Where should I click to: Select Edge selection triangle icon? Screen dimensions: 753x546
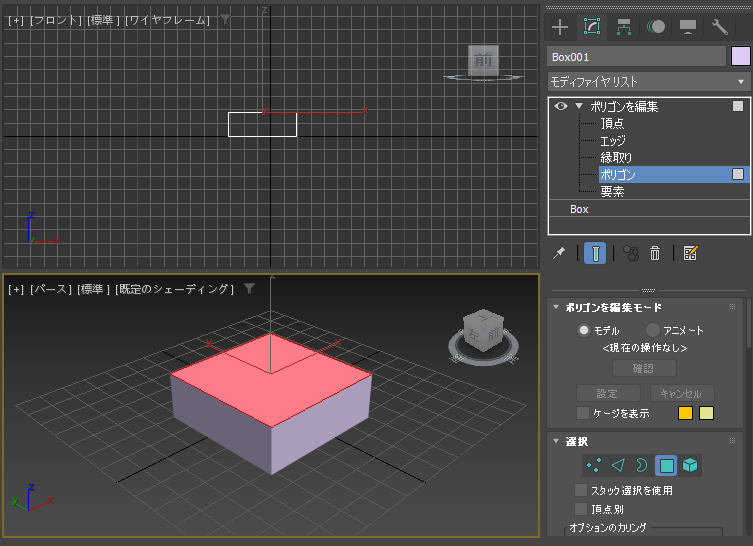coord(618,465)
